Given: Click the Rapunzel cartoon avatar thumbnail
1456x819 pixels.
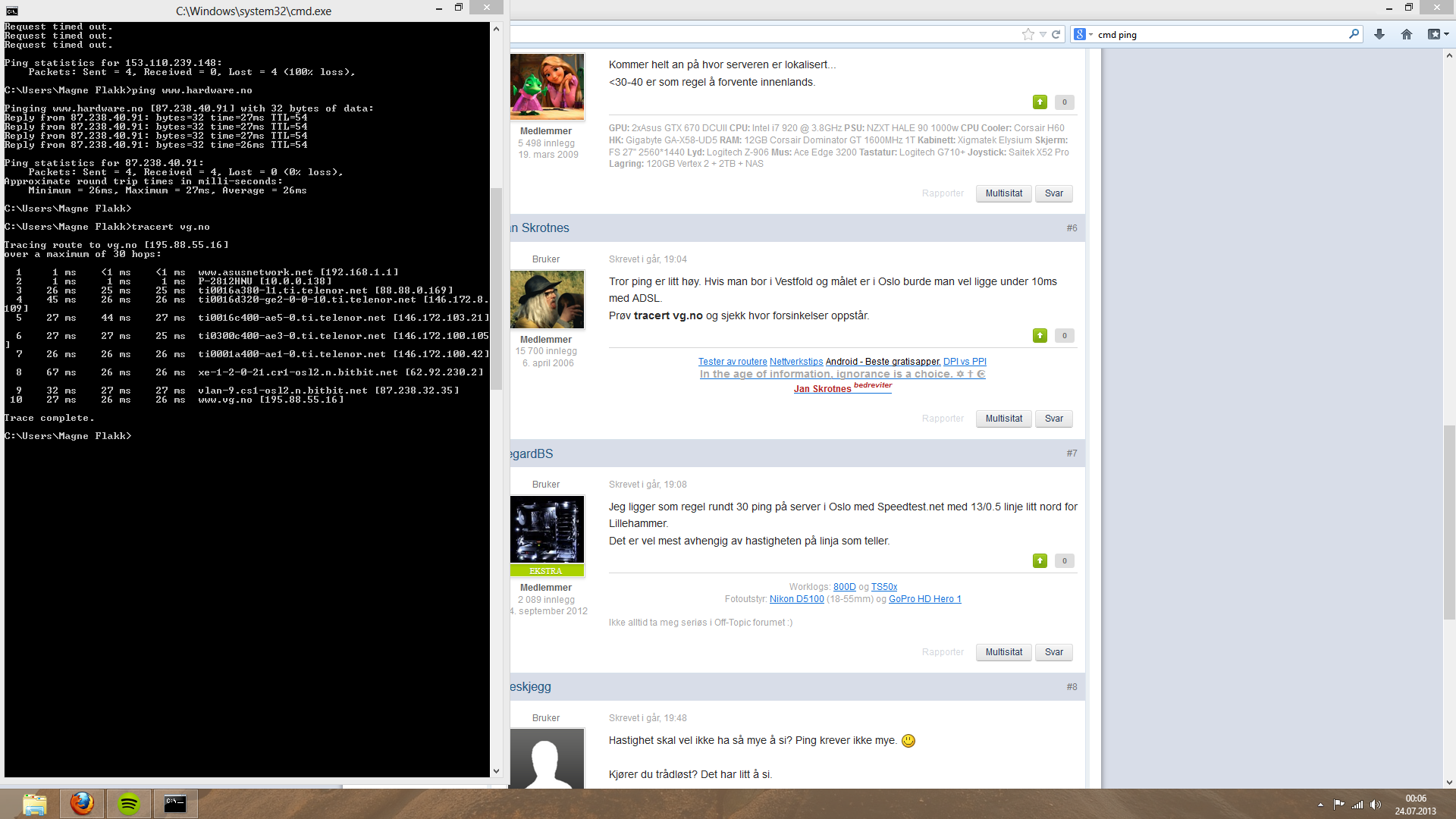Looking at the screenshot, I should click(547, 86).
